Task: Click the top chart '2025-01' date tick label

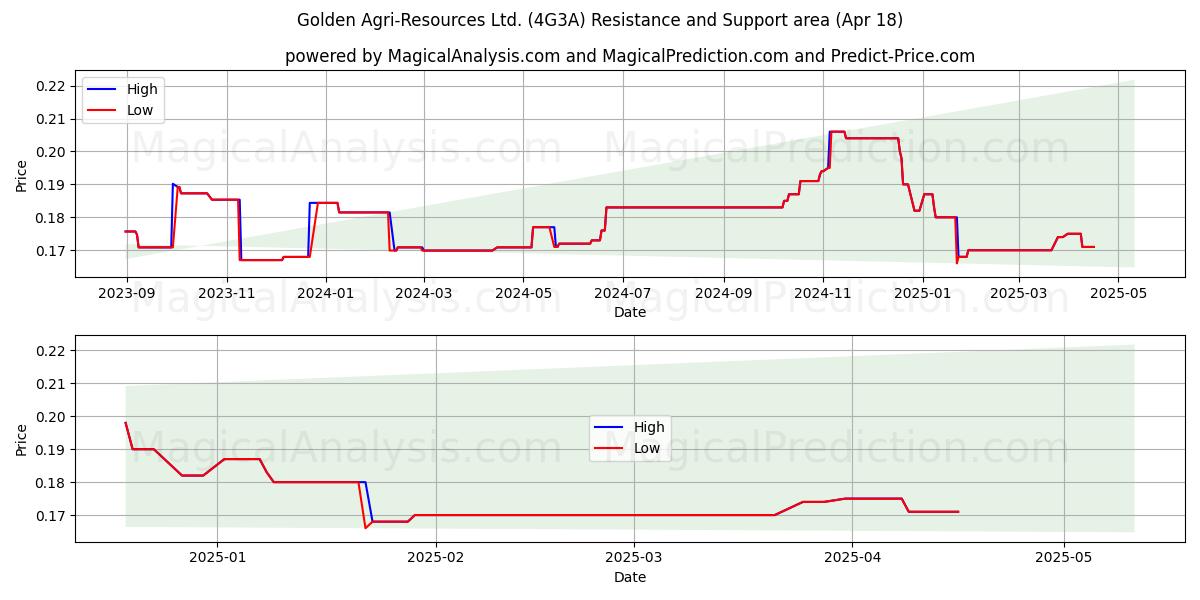Action: tap(923, 294)
